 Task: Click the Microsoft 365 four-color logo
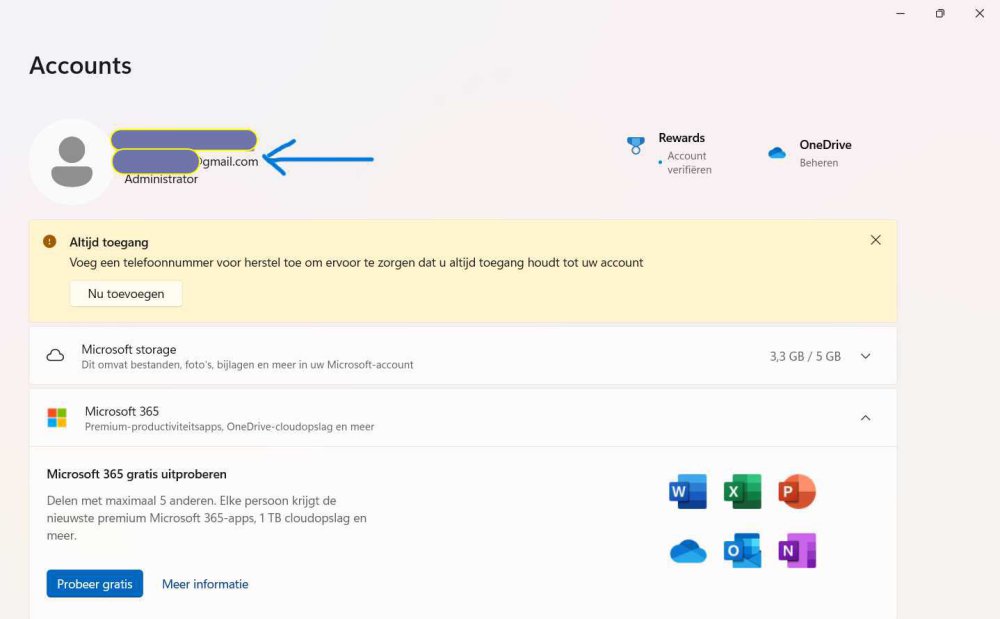[x=57, y=418]
